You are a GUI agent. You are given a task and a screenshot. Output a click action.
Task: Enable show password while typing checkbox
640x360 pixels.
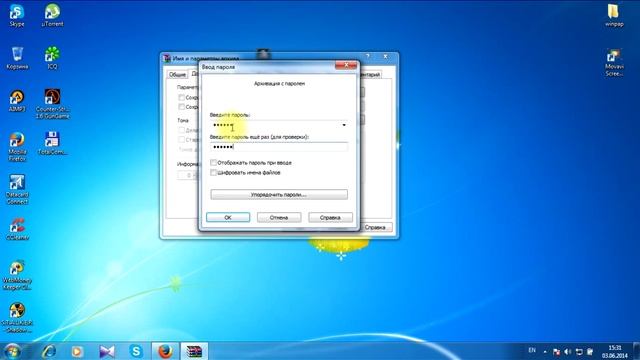213,162
